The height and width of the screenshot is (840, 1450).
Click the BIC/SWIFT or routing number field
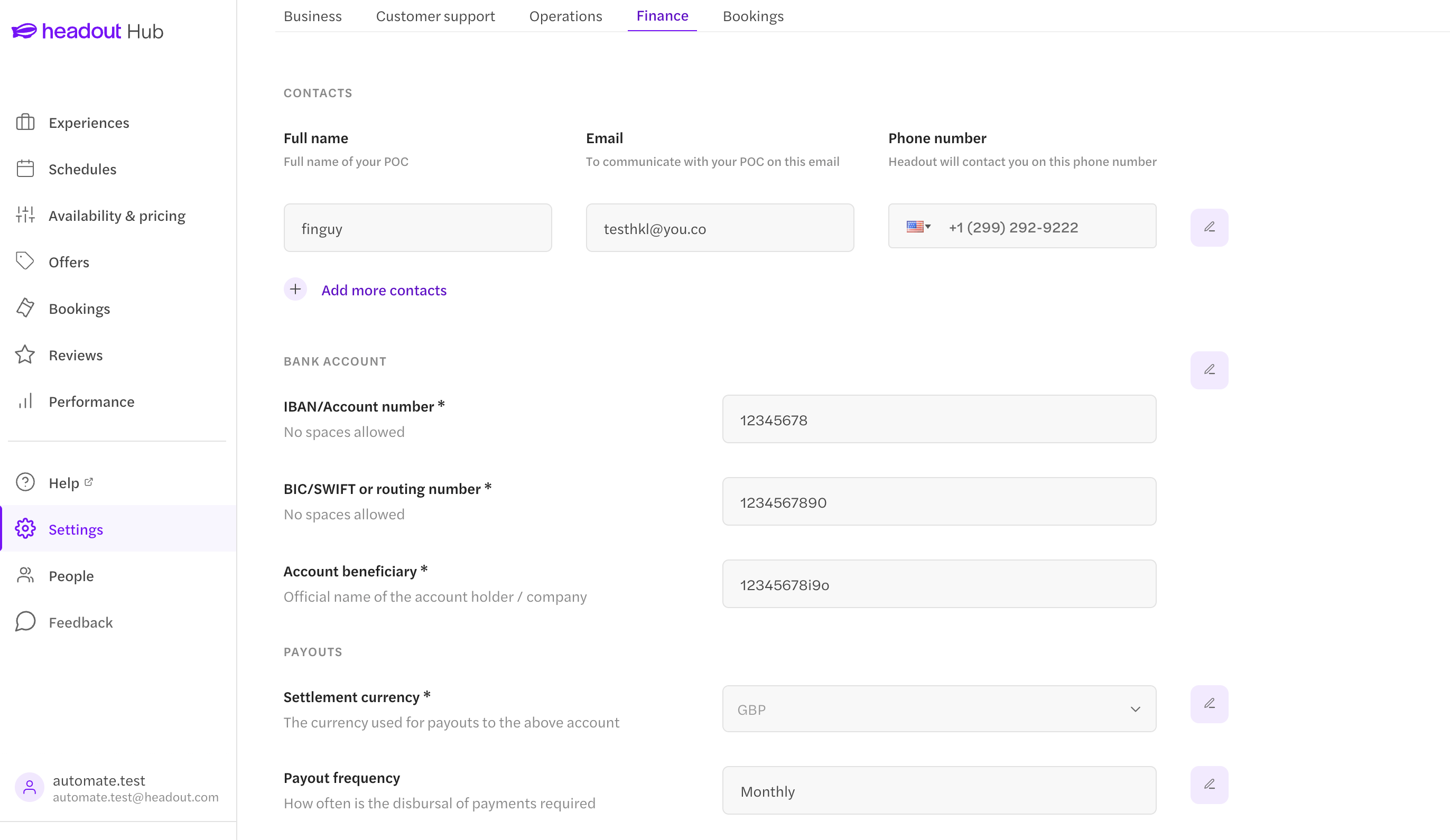pyautogui.click(x=939, y=501)
